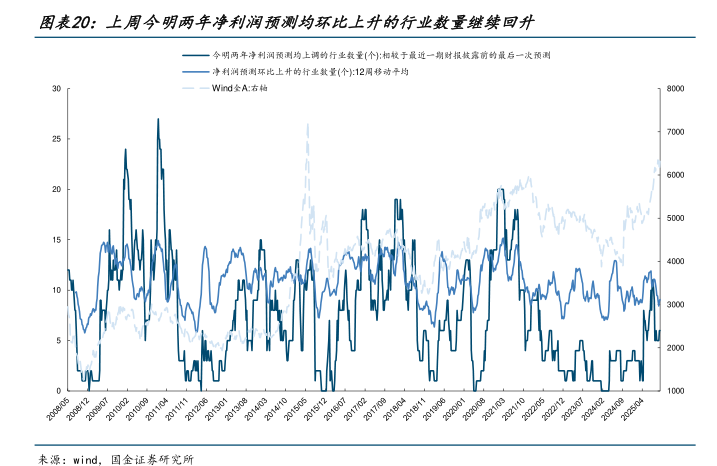Click the dashed Wind全A spike peak above 7000

(307, 124)
